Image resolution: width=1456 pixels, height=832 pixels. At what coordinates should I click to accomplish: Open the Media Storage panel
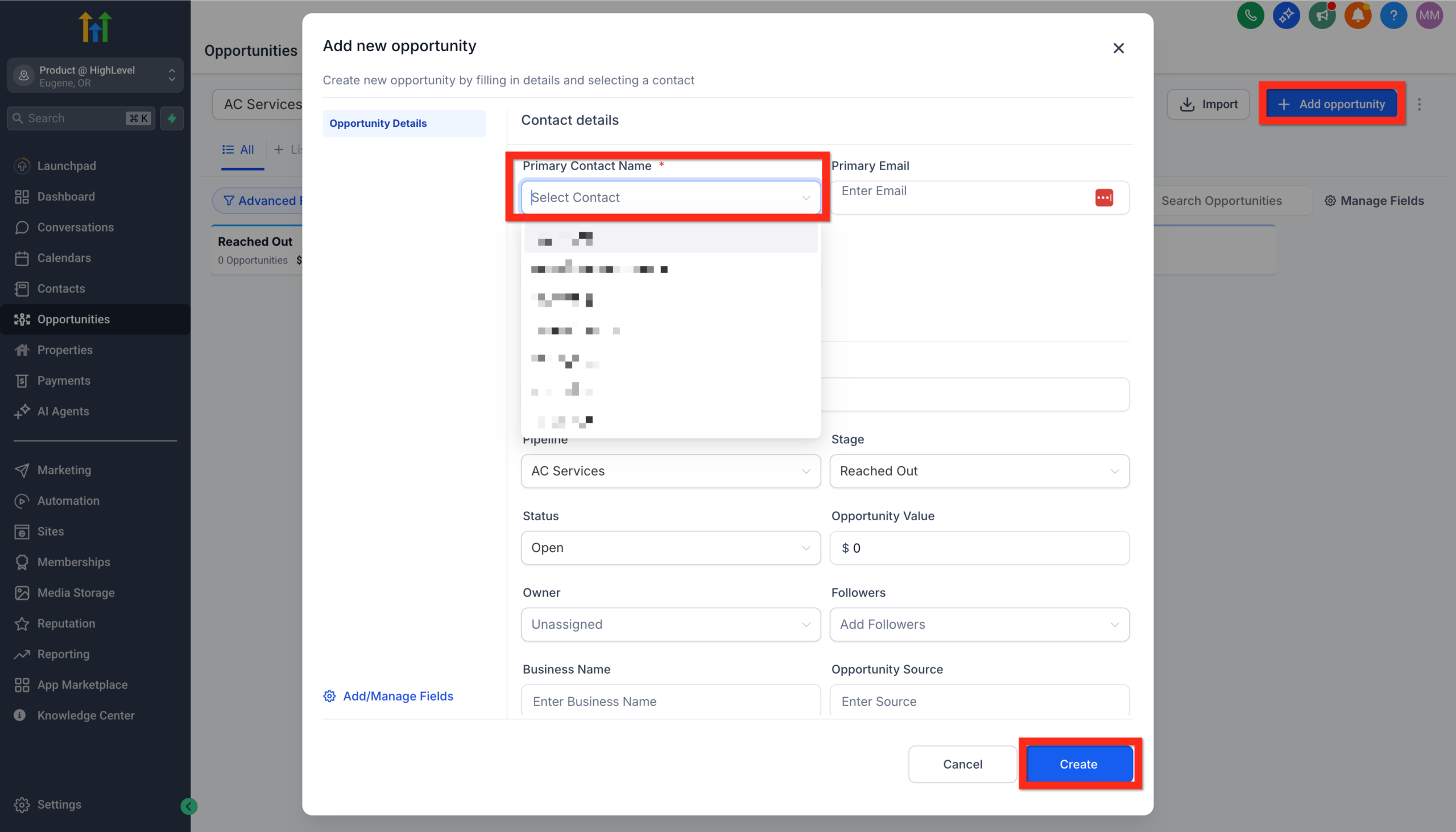76,592
